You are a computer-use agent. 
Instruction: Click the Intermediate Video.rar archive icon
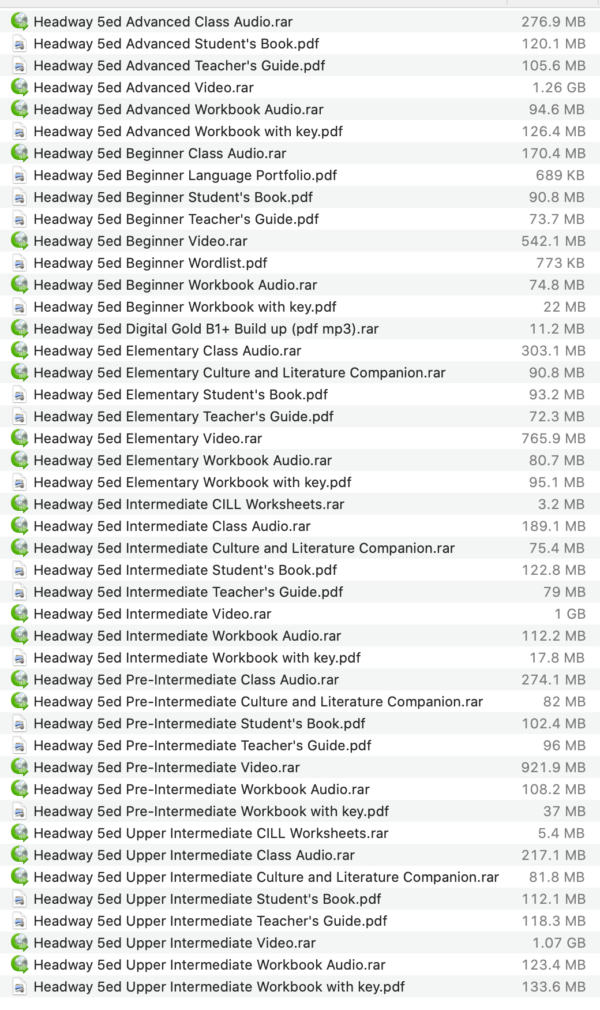19,614
